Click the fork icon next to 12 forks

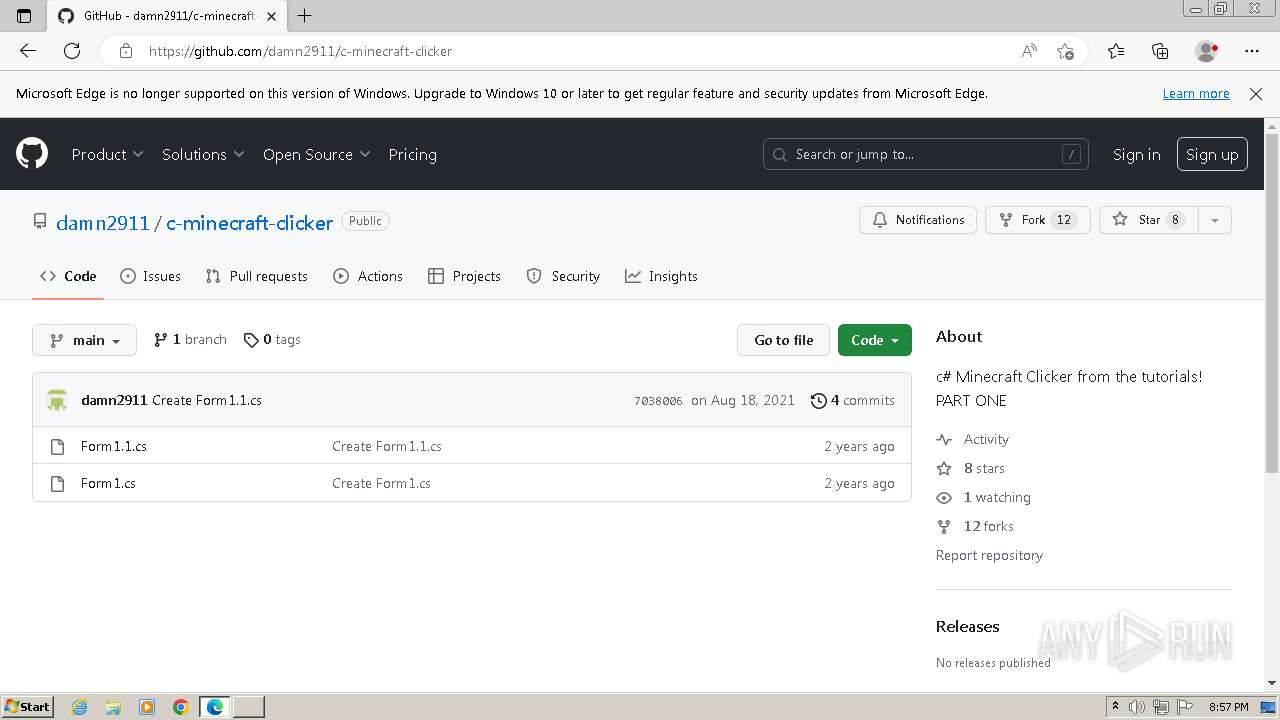pyautogui.click(x=944, y=526)
